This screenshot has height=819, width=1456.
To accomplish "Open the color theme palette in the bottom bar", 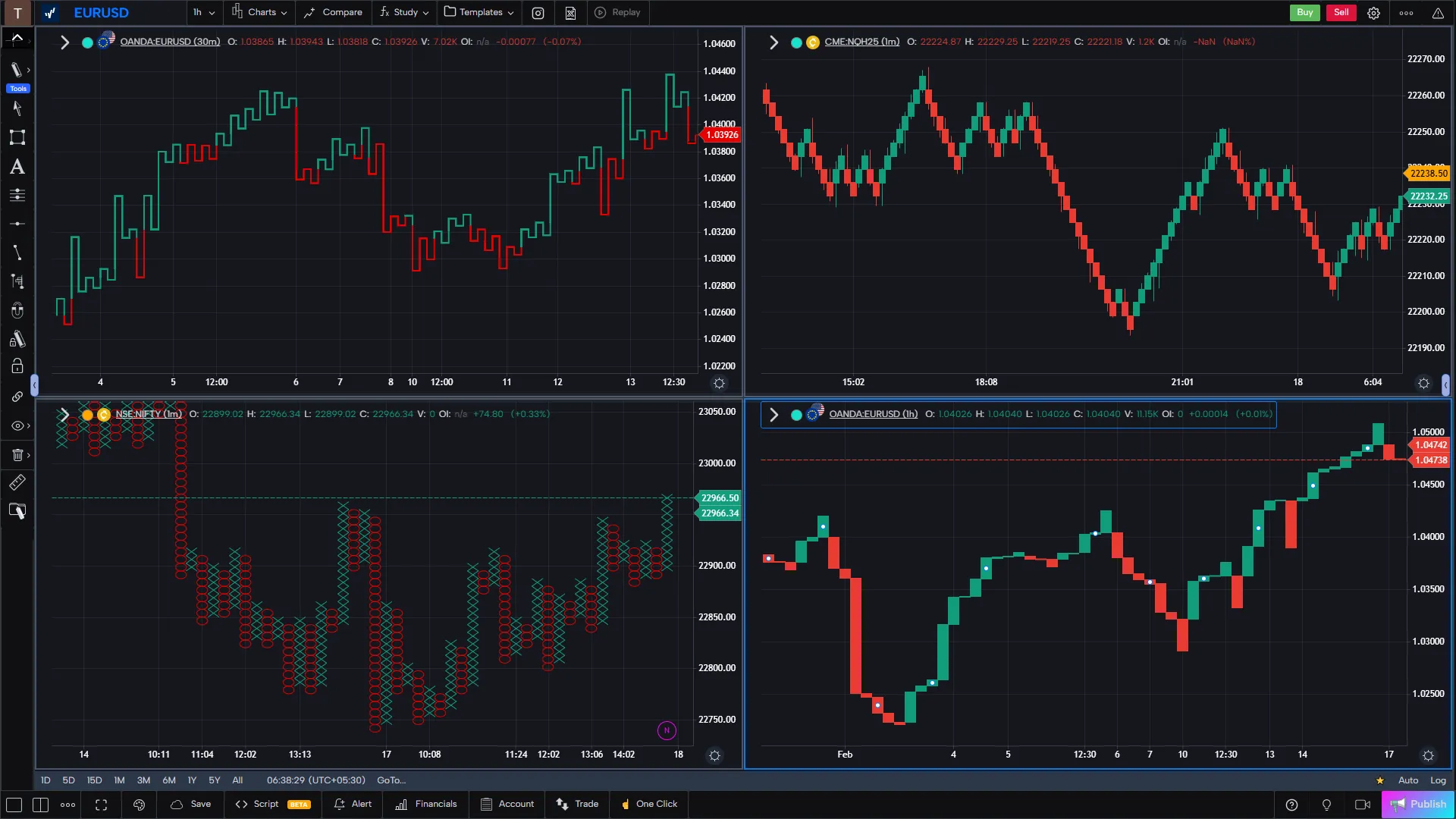I will coord(140,805).
